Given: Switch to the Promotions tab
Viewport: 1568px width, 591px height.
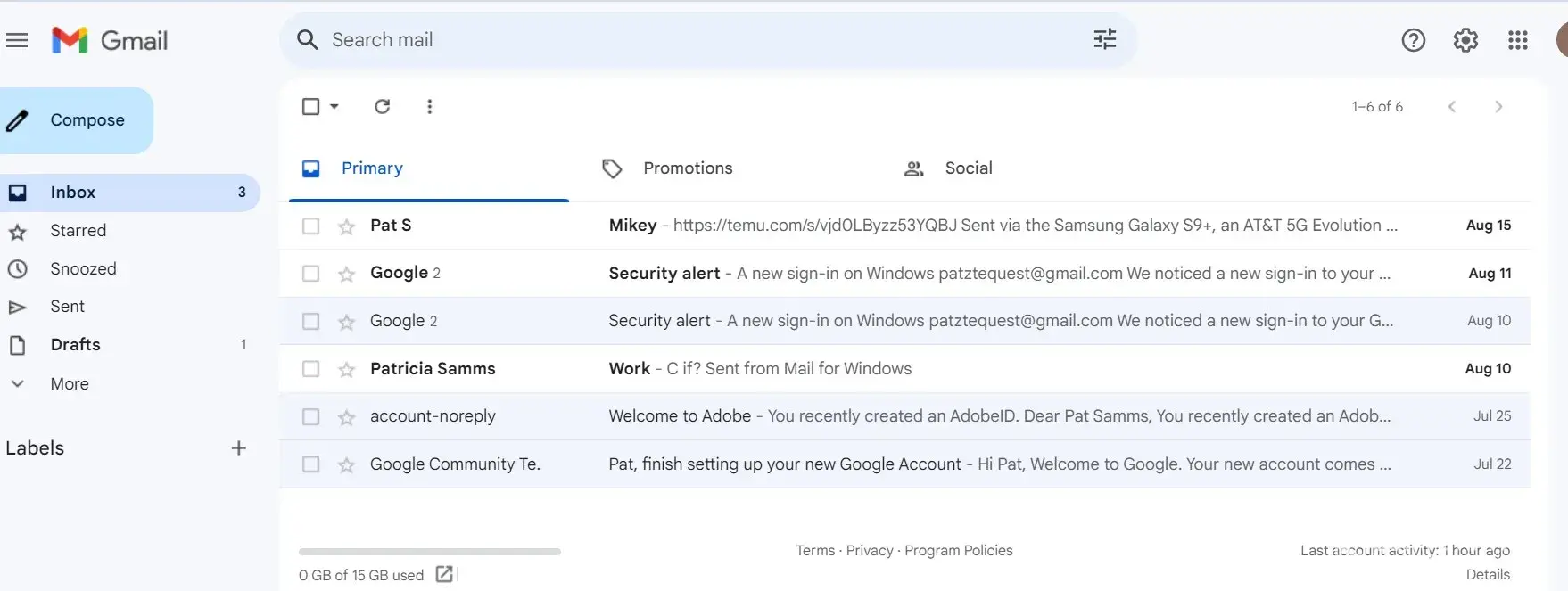Looking at the screenshot, I should (x=687, y=168).
